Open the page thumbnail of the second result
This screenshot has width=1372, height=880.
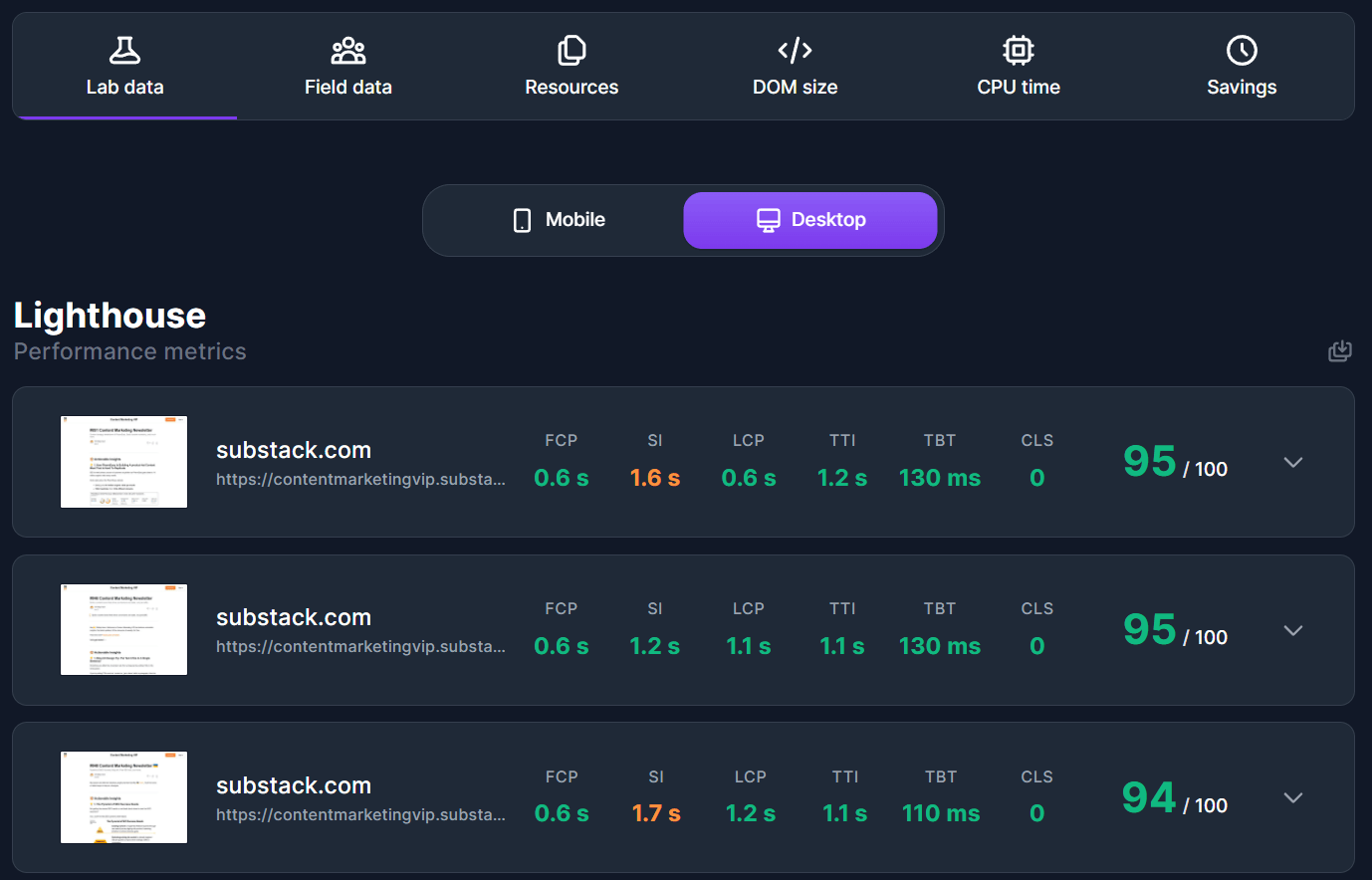click(x=123, y=629)
